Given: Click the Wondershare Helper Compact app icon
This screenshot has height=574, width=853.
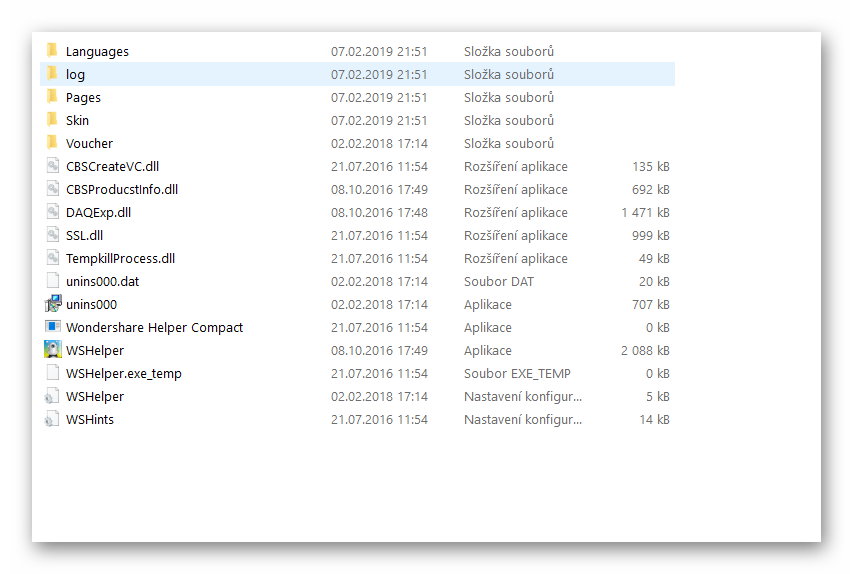Looking at the screenshot, I should [53, 326].
